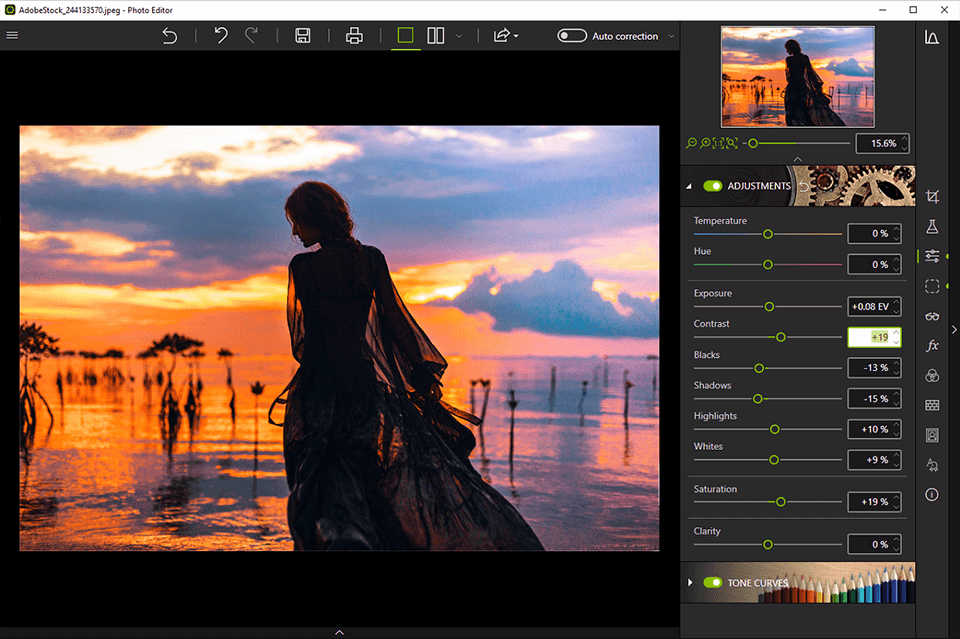Click the zoom in magnifier icon
Viewport: 960px width, 639px height.
pos(705,143)
